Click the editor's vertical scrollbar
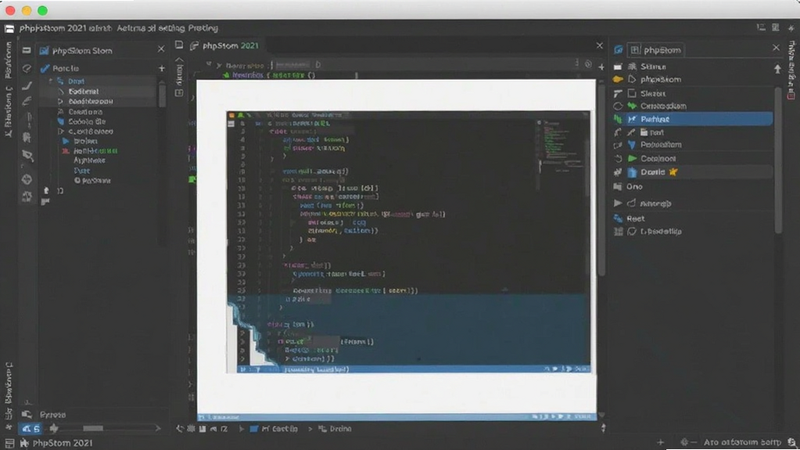The width and height of the screenshot is (800, 450). pyautogui.click(x=601, y=181)
